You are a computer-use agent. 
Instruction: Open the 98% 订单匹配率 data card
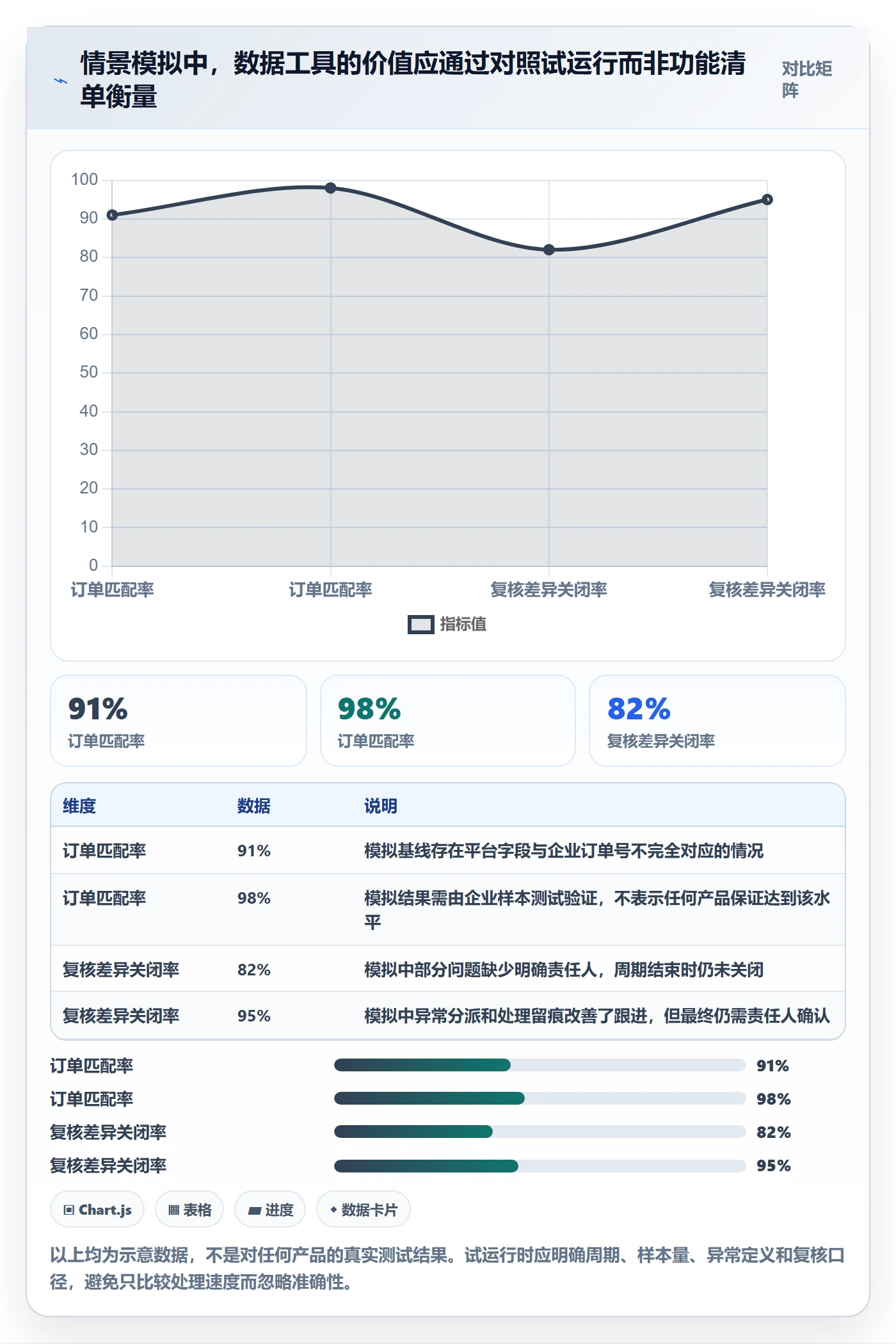click(x=448, y=721)
